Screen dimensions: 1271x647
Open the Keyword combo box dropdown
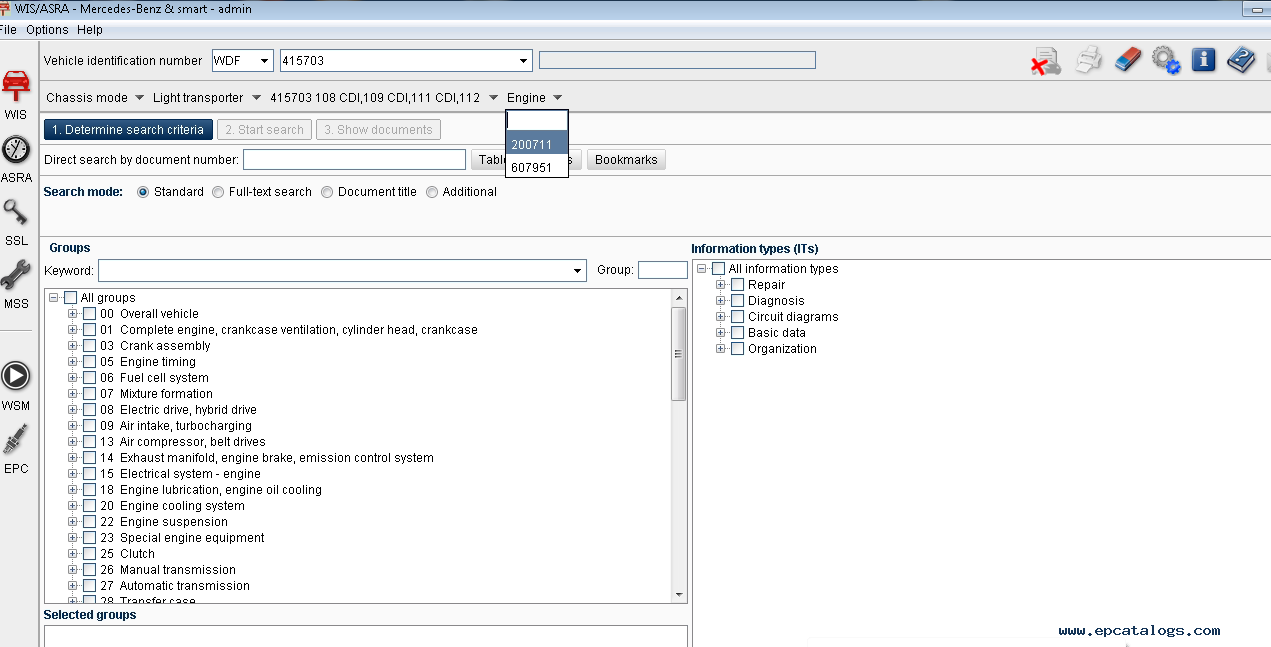point(577,271)
